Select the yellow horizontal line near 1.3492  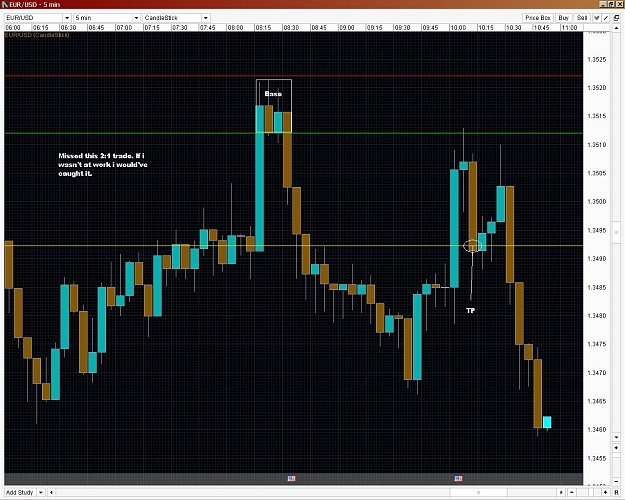[293, 245]
